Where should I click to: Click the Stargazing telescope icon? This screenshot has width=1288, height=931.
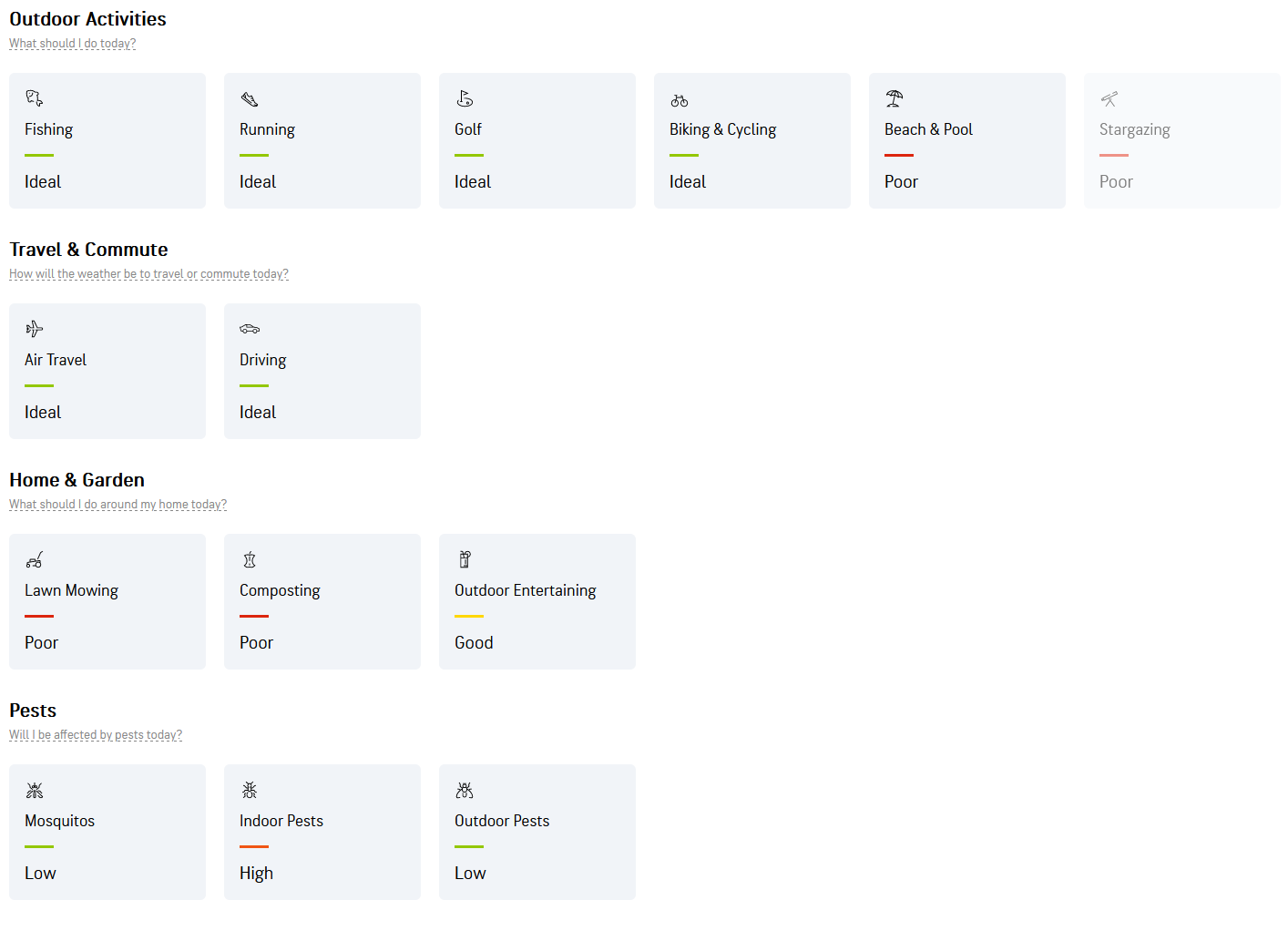[x=1109, y=97]
